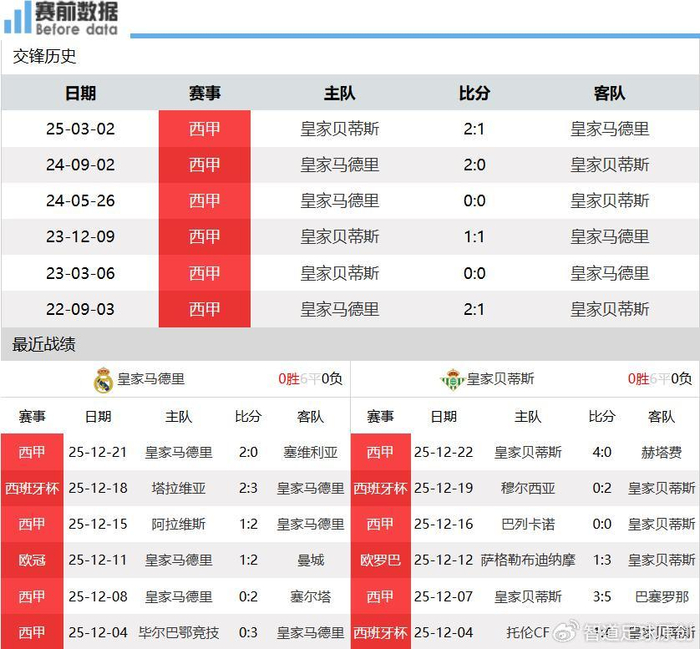
Task: Open the 塞维利亚 away team link
Action: [310, 452]
